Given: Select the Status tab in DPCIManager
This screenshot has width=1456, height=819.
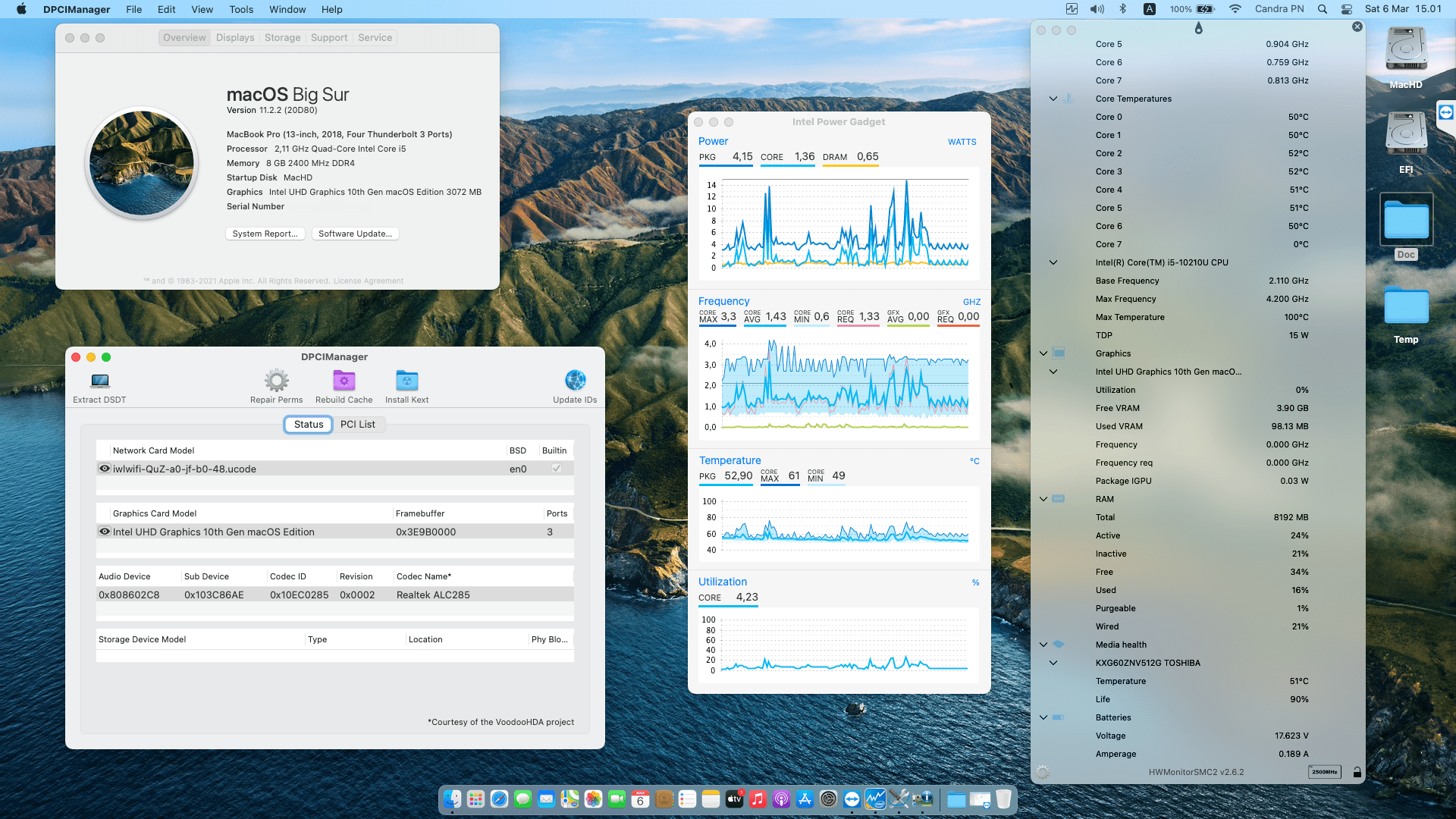Looking at the screenshot, I should [309, 425].
